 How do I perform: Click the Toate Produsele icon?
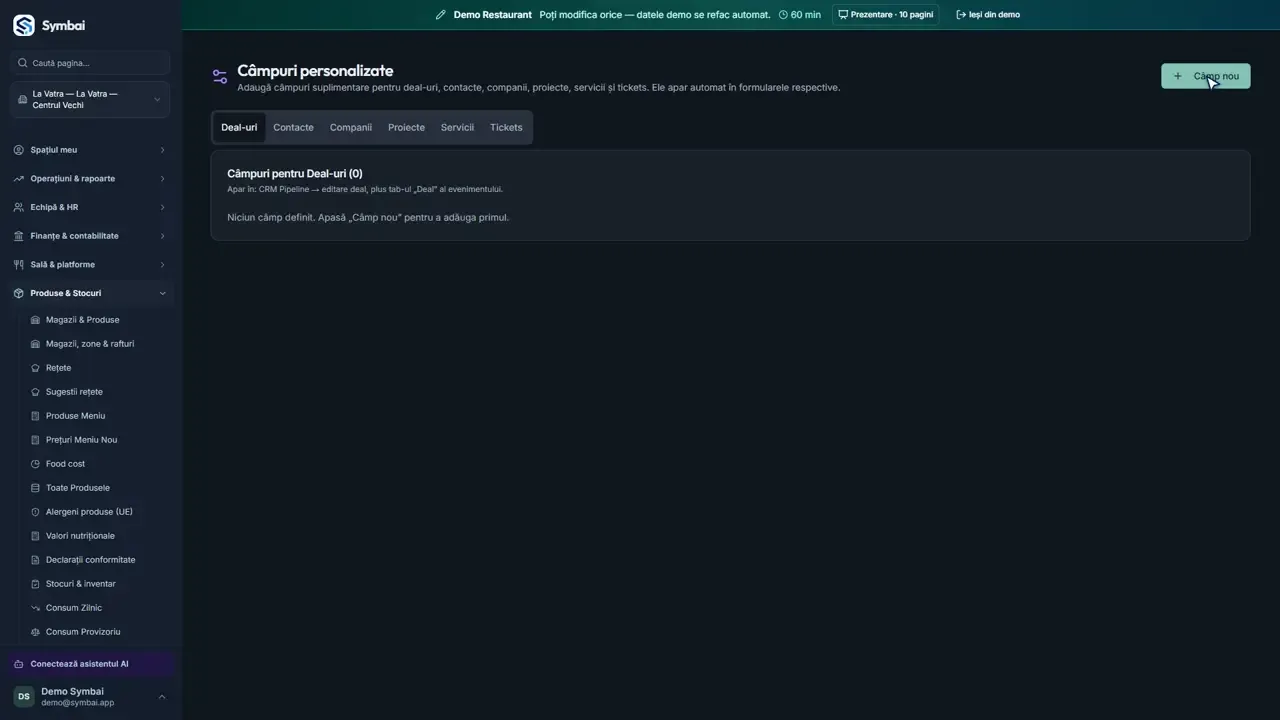(x=36, y=488)
